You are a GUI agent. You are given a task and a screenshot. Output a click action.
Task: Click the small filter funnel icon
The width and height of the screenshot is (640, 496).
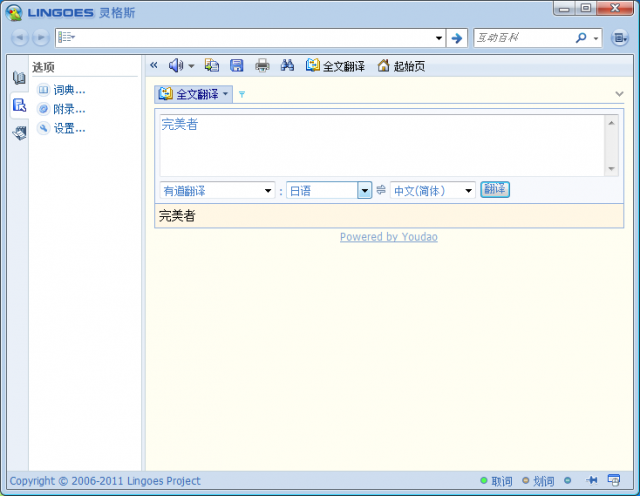click(x=242, y=95)
